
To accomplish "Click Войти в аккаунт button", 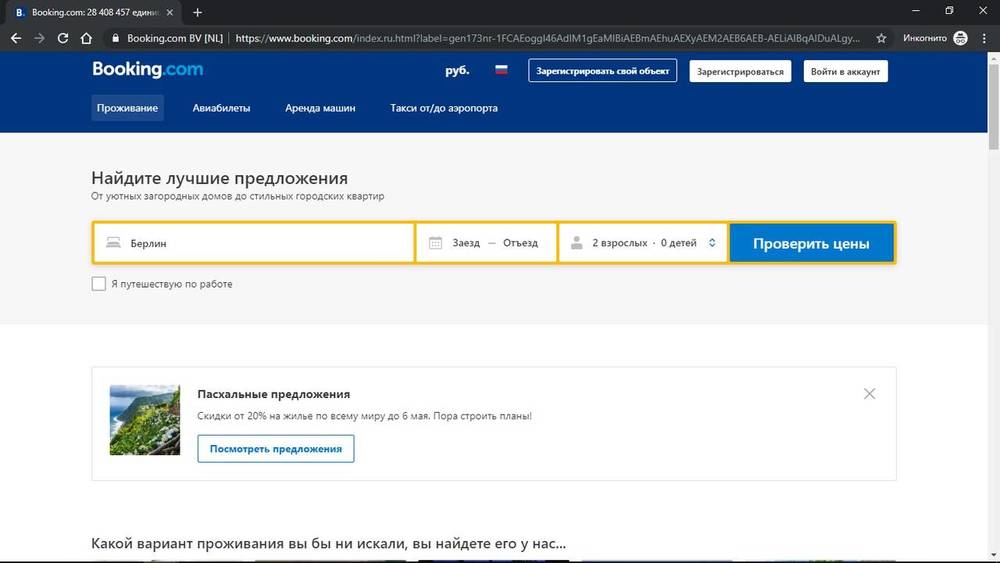I will coord(846,71).
